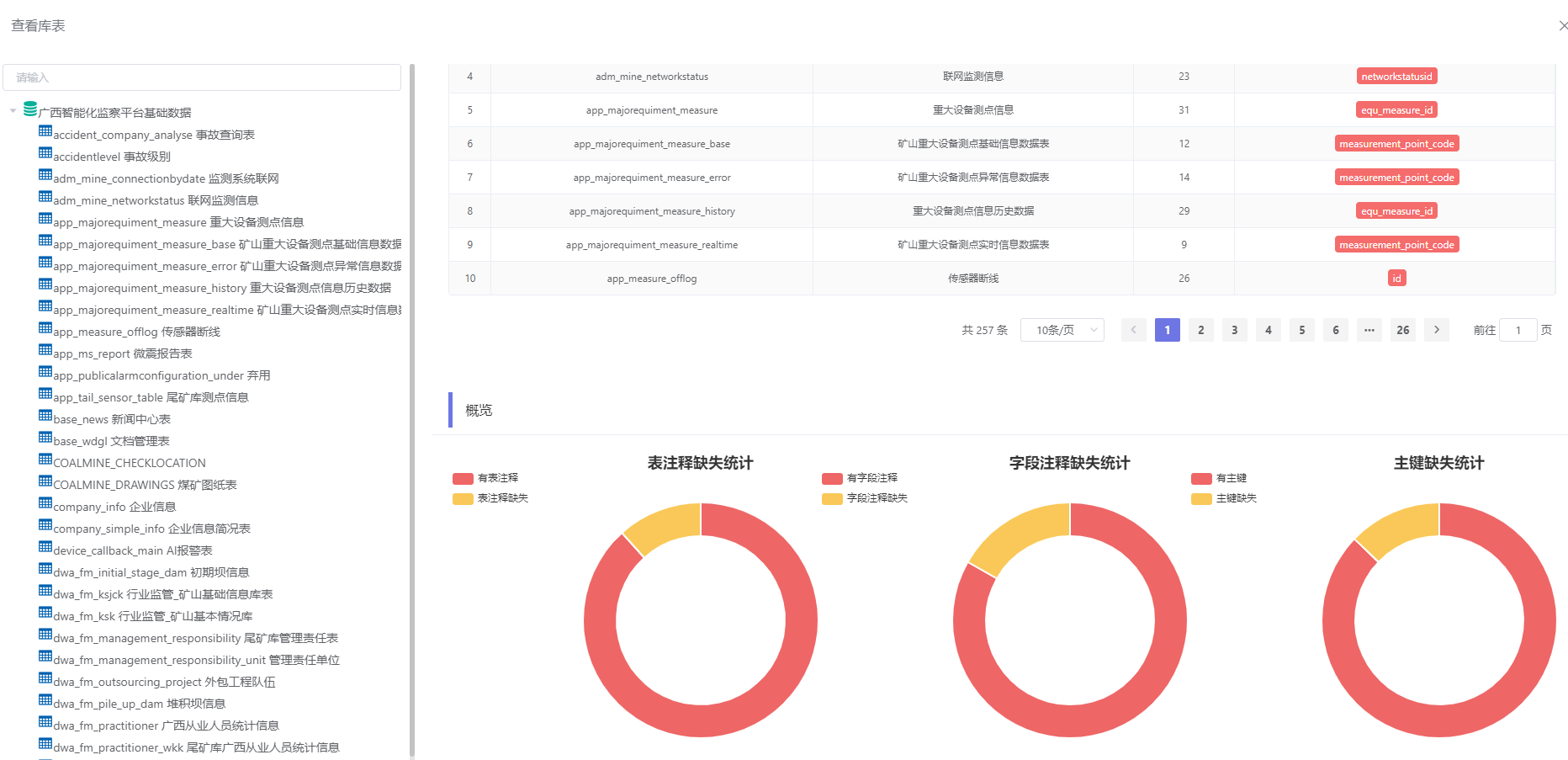Click the 请输入 search input field
Viewport: 1568px width, 760px height.
[x=202, y=77]
